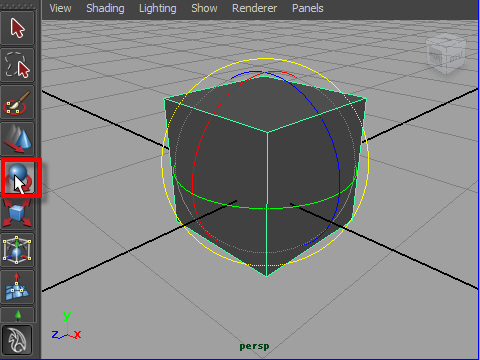Activate the Universal Manipulator tool
The width and height of the screenshot is (480, 360).
click(x=17, y=250)
